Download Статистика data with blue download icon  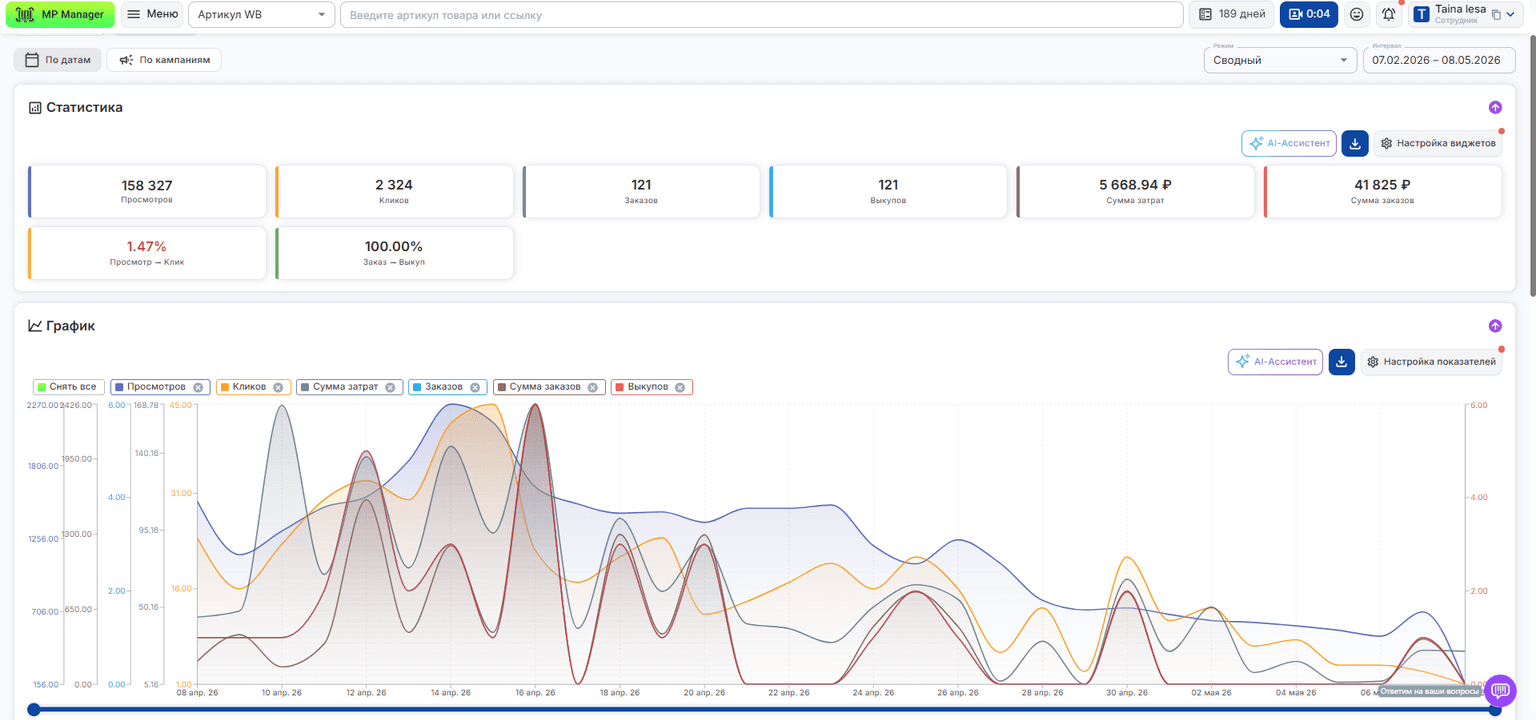1355,144
